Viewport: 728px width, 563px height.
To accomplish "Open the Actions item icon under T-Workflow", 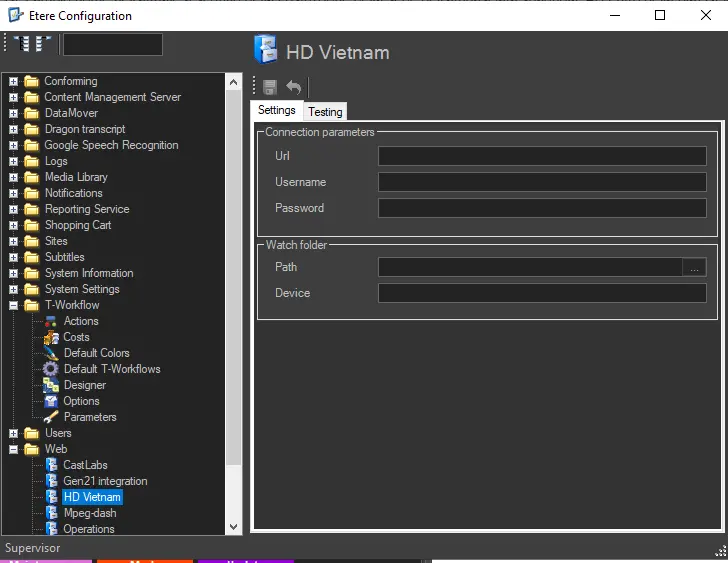I will click(51, 321).
